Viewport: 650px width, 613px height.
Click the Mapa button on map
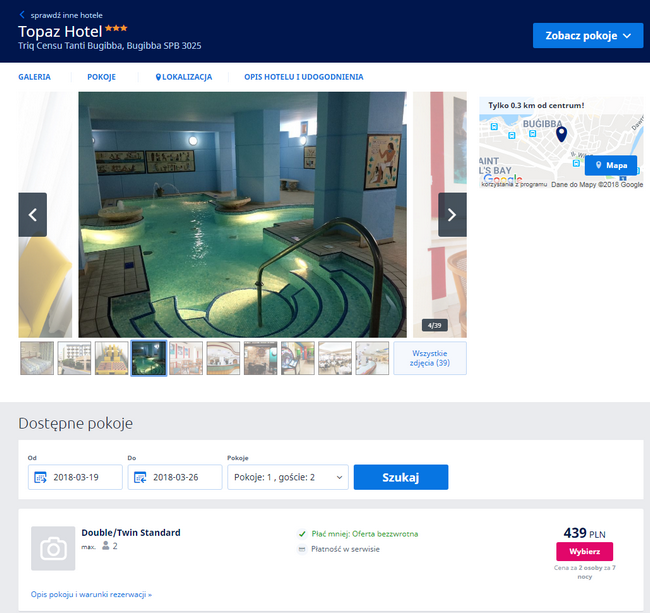point(611,165)
